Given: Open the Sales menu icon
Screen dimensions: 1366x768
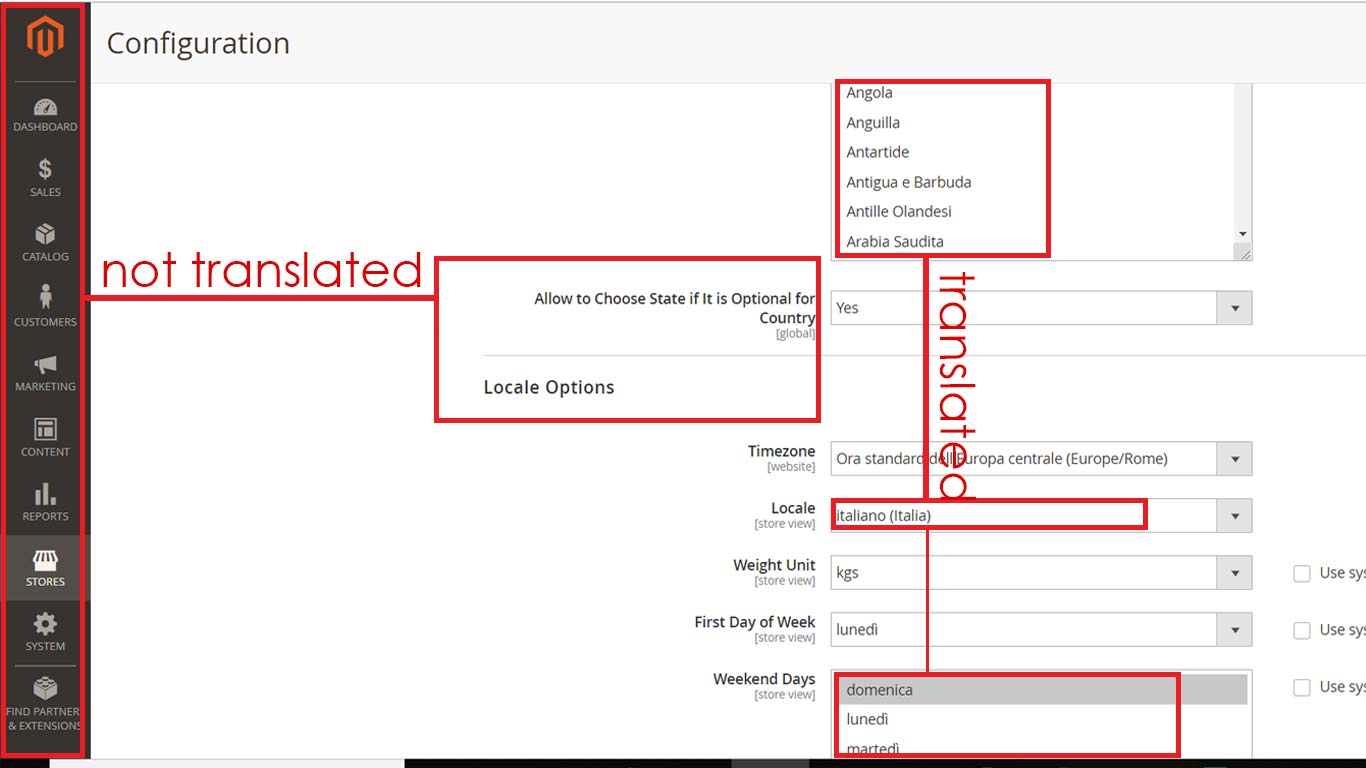Looking at the screenshot, I should pyautogui.click(x=45, y=170).
